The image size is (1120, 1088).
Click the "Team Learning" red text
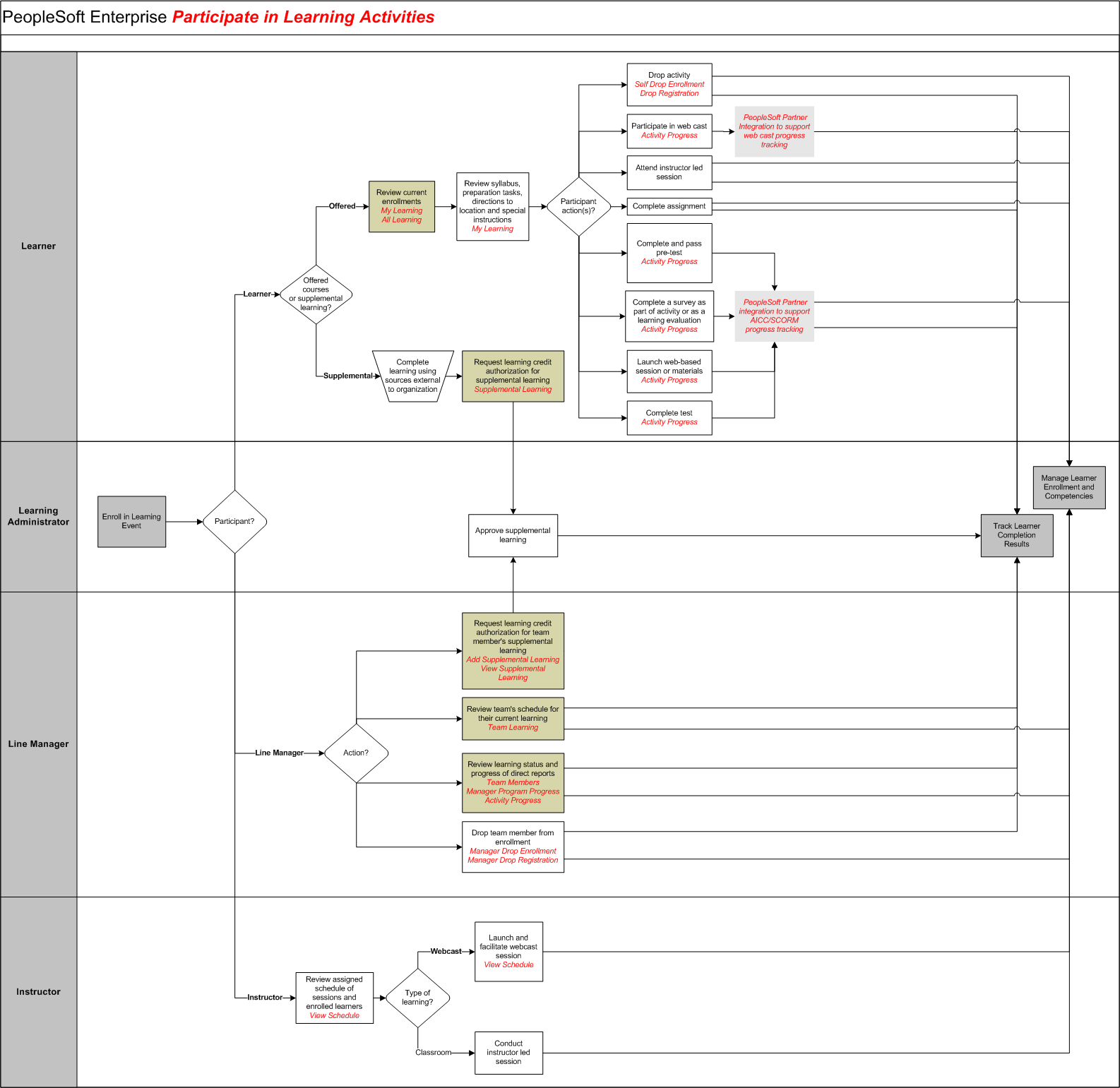[513, 728]
